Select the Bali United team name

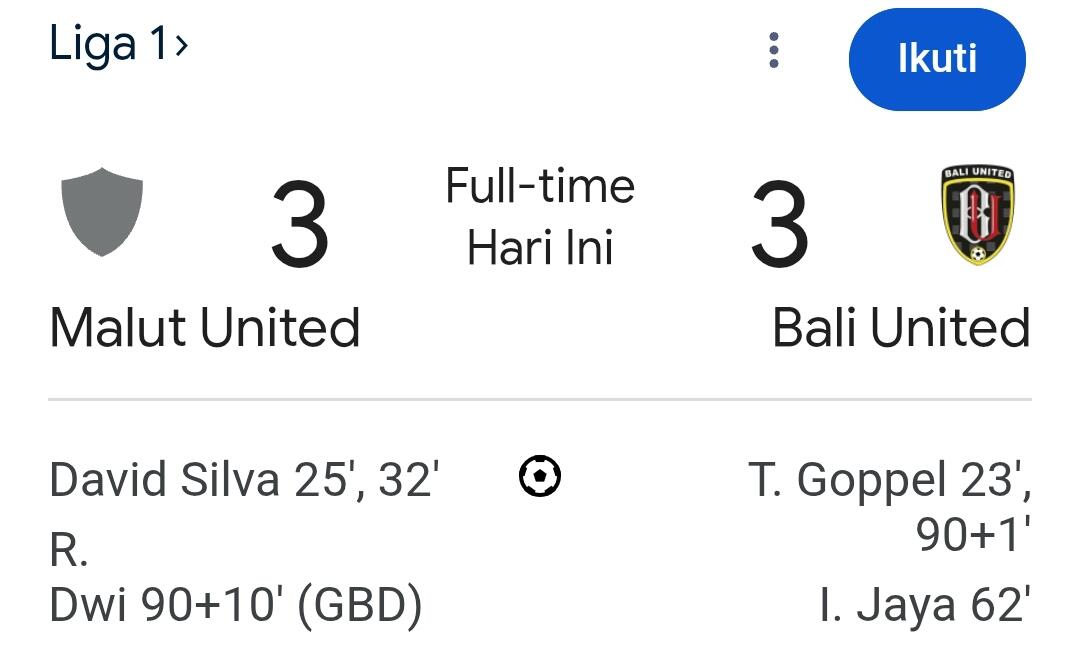click(901, 328)
